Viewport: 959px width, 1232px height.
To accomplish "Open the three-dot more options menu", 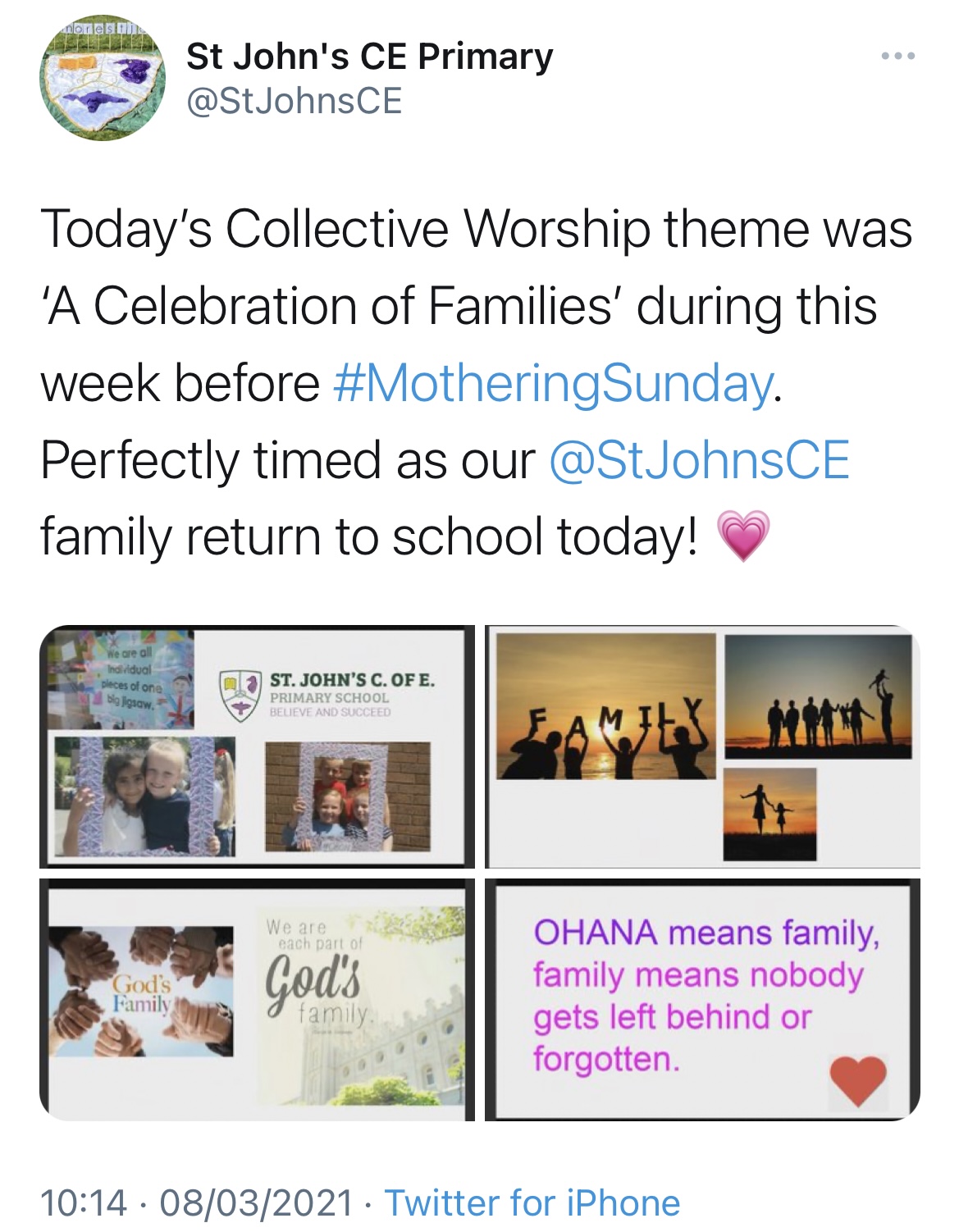I will (898, 57).
